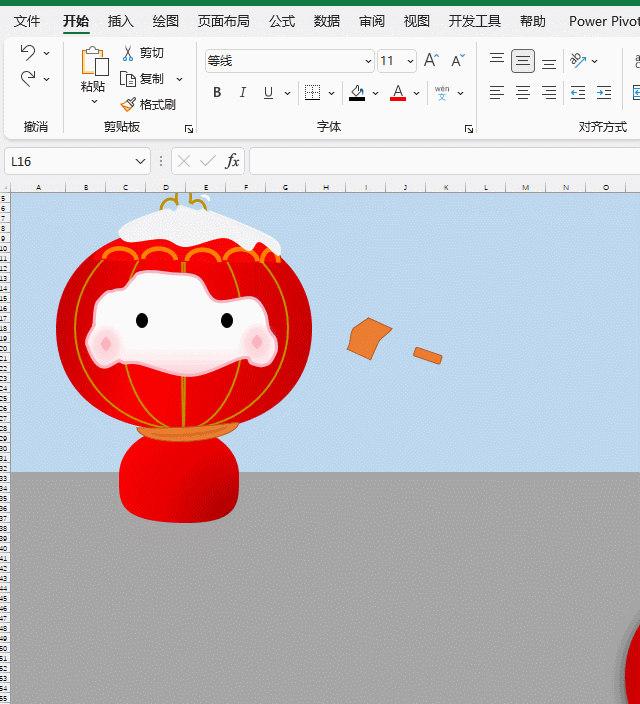Apply the fill color bucket
This screenshot has width=640, height=704.
357,93
